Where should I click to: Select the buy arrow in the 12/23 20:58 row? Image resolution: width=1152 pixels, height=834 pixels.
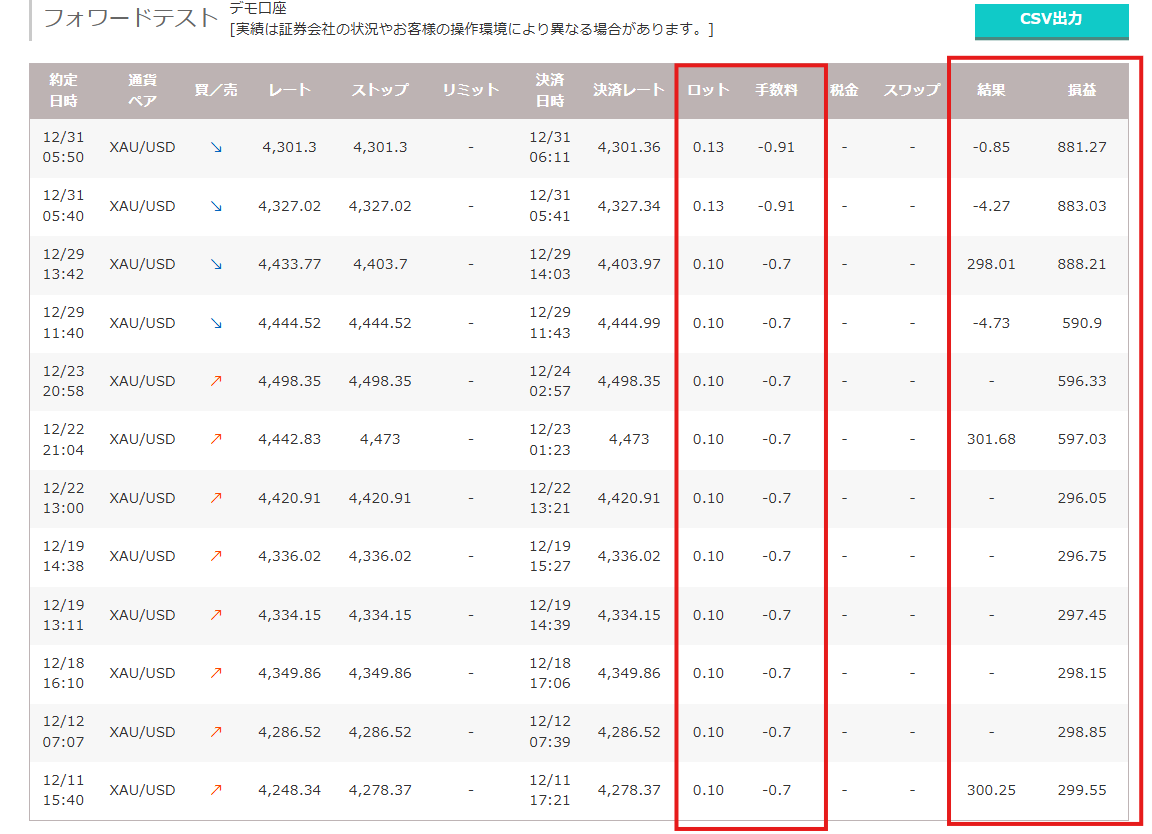(216, 381)
